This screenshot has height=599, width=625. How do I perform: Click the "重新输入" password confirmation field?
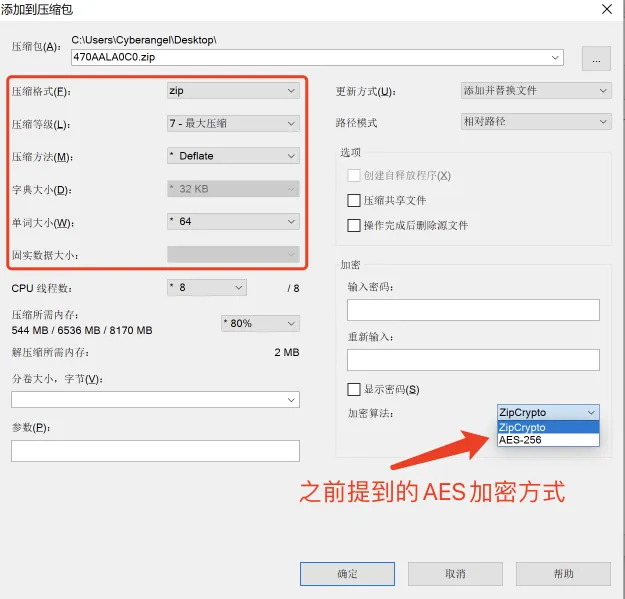point(473,360)
